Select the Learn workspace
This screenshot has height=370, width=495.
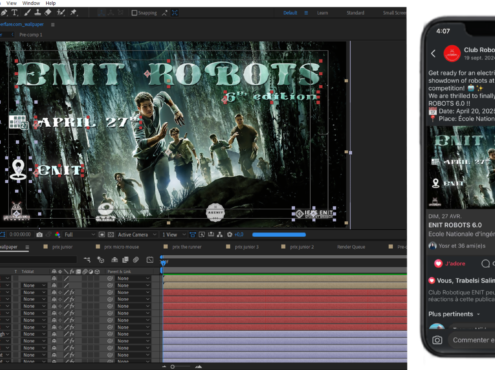point(322,13)
